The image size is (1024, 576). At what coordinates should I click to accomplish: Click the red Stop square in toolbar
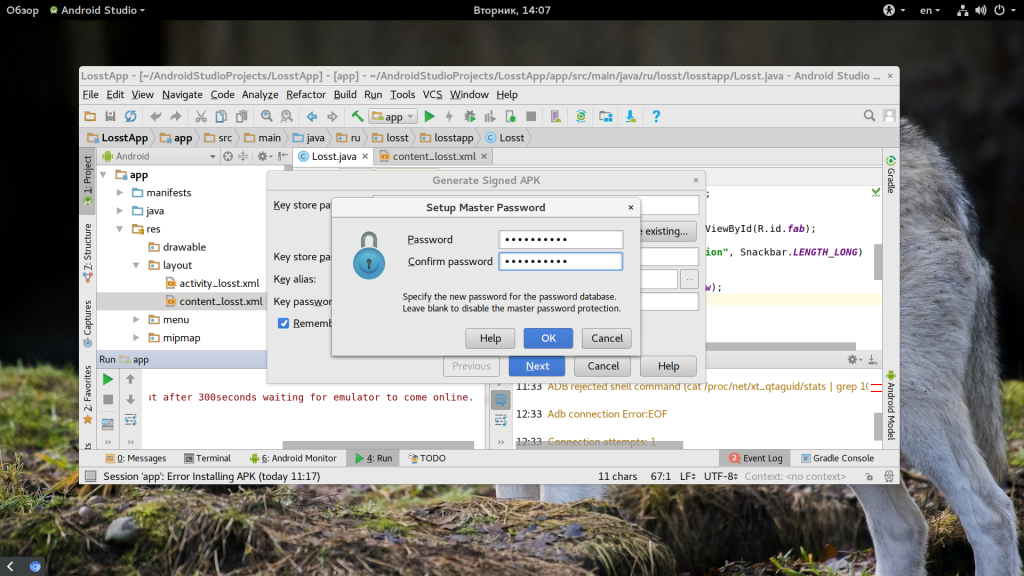tap(531, 117)
